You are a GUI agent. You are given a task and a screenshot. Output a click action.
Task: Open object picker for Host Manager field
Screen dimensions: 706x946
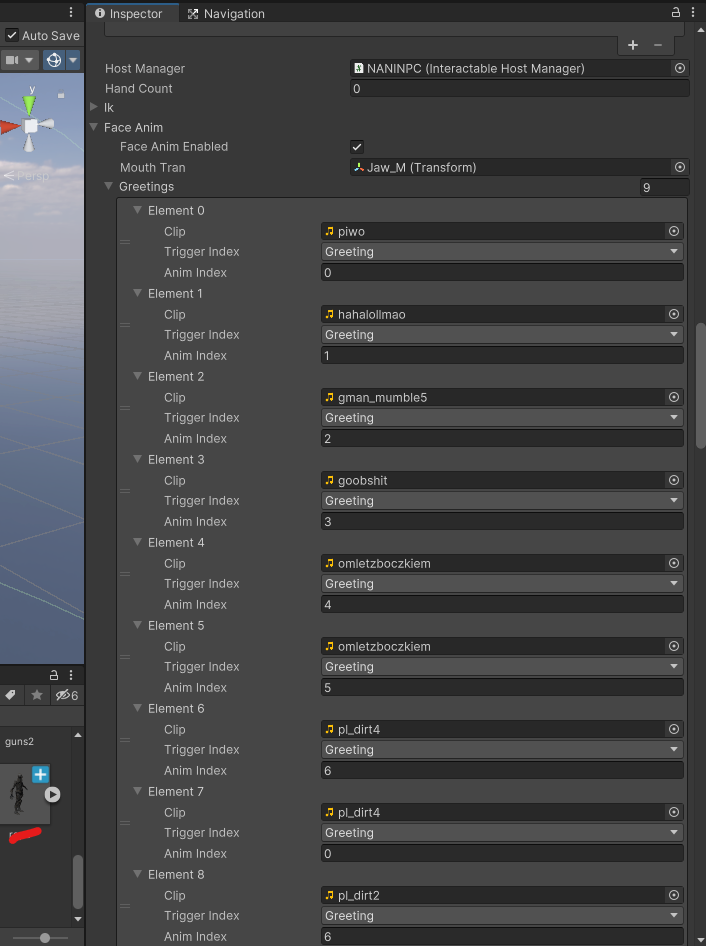pyautogui.click(x=679, y=69)
